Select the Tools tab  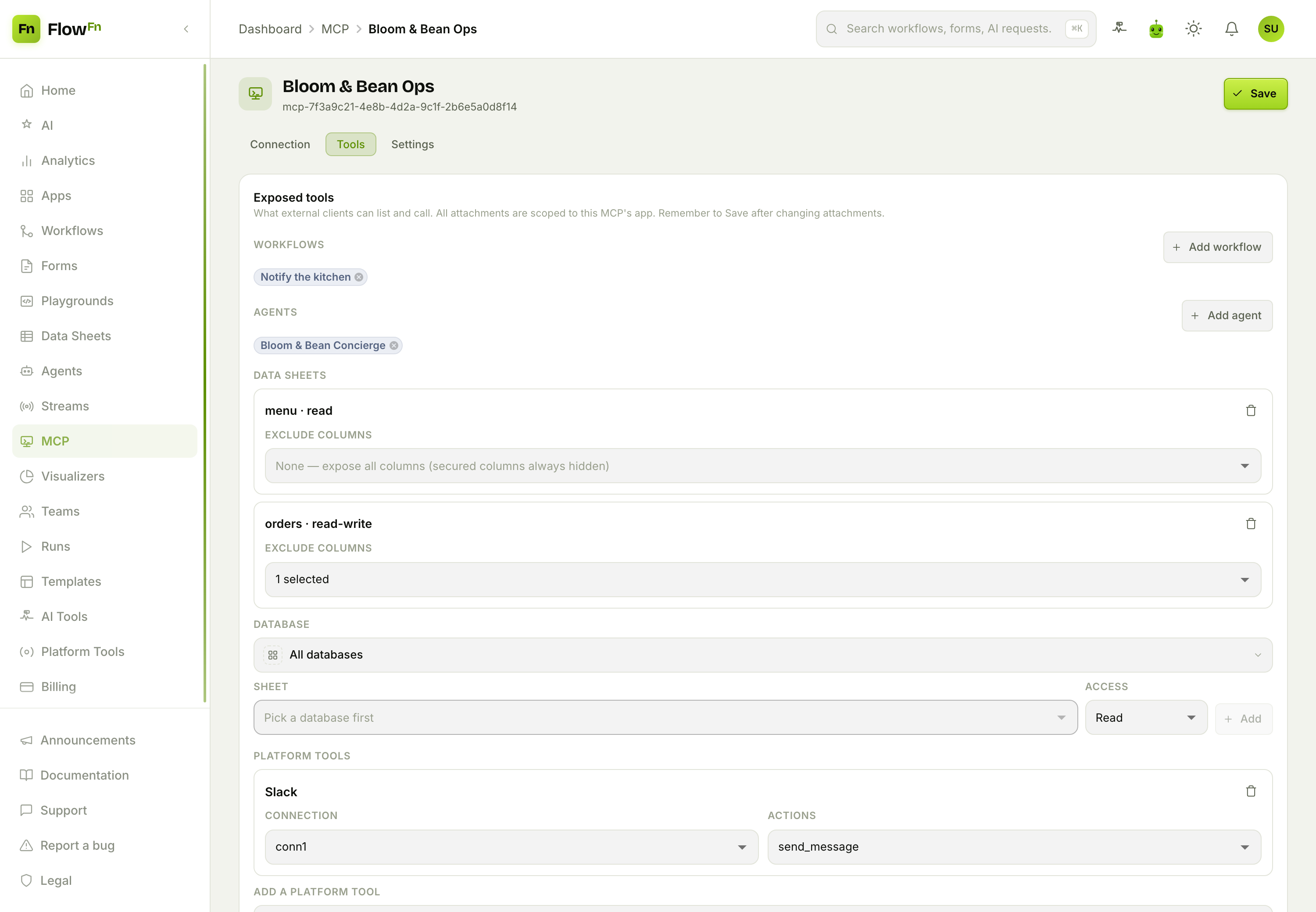tap(350, 145)
